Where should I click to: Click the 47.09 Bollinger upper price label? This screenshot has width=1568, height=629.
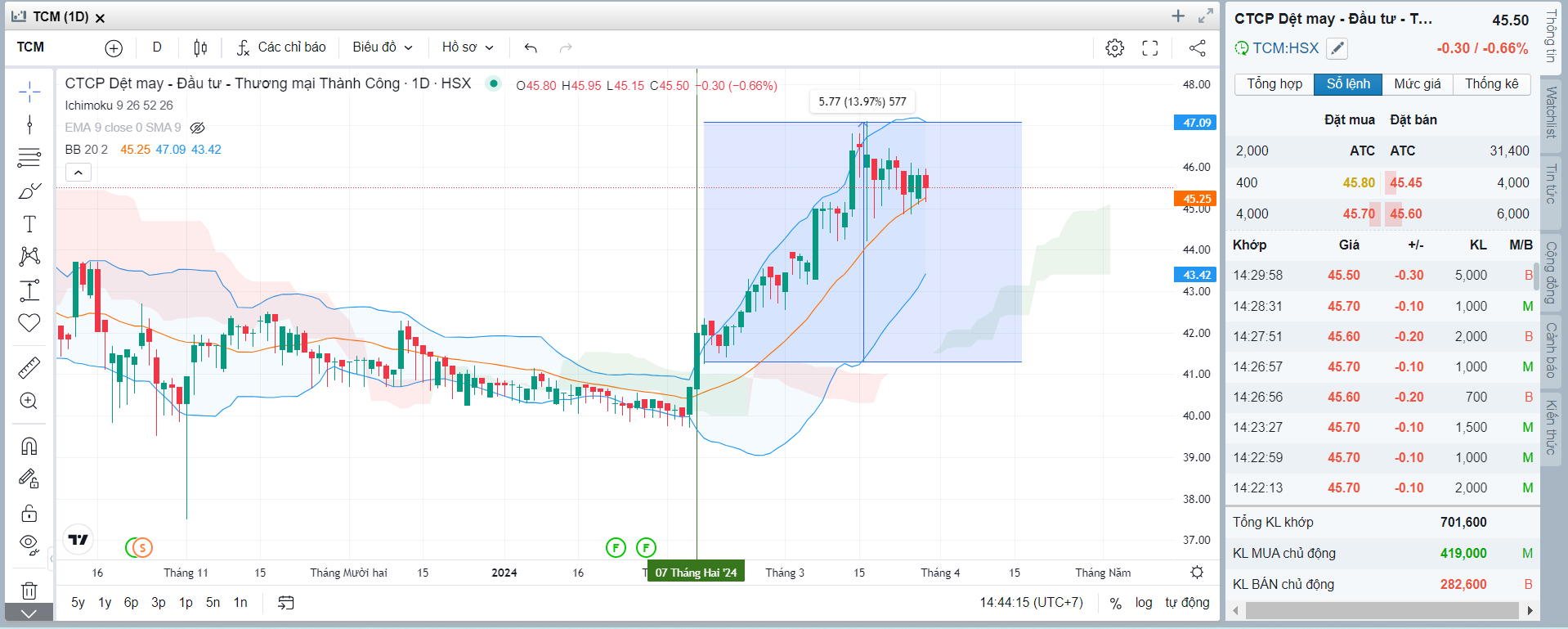tap(1194, 123)
